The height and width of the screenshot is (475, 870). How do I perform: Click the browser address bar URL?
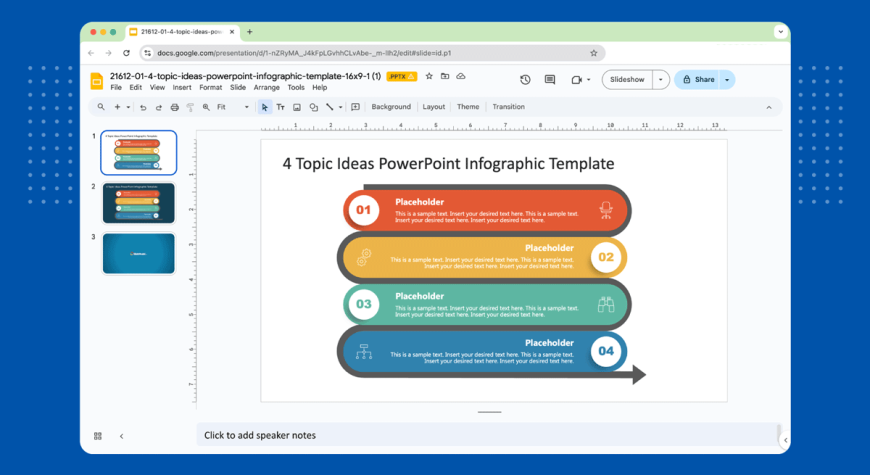304,53
